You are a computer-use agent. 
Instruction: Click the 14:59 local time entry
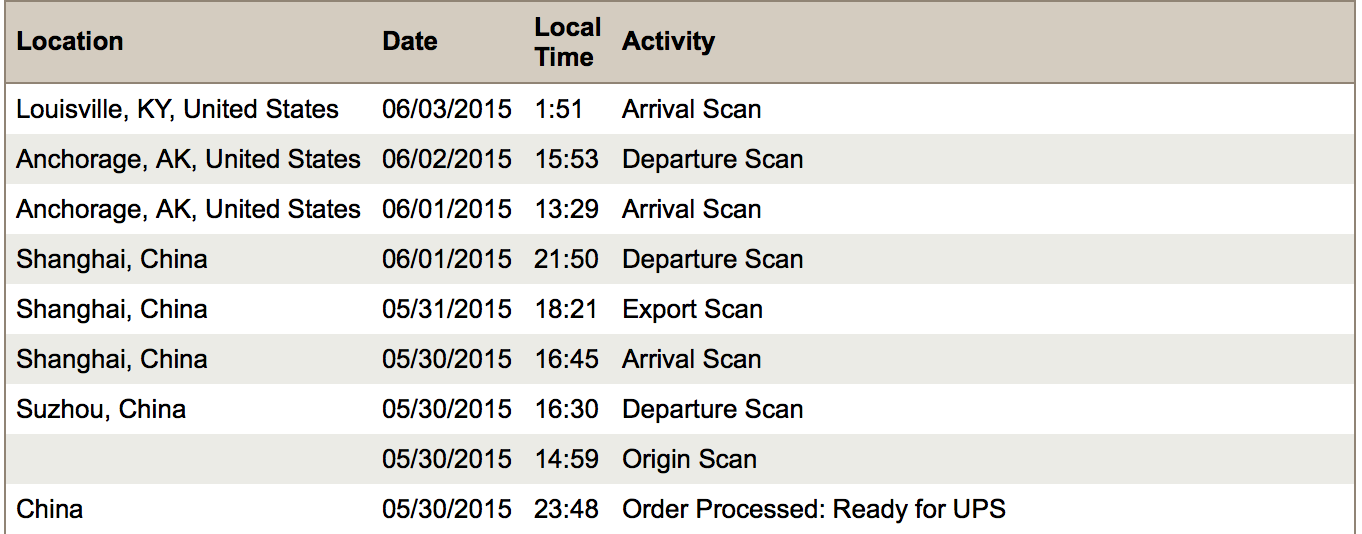[566, 459]
